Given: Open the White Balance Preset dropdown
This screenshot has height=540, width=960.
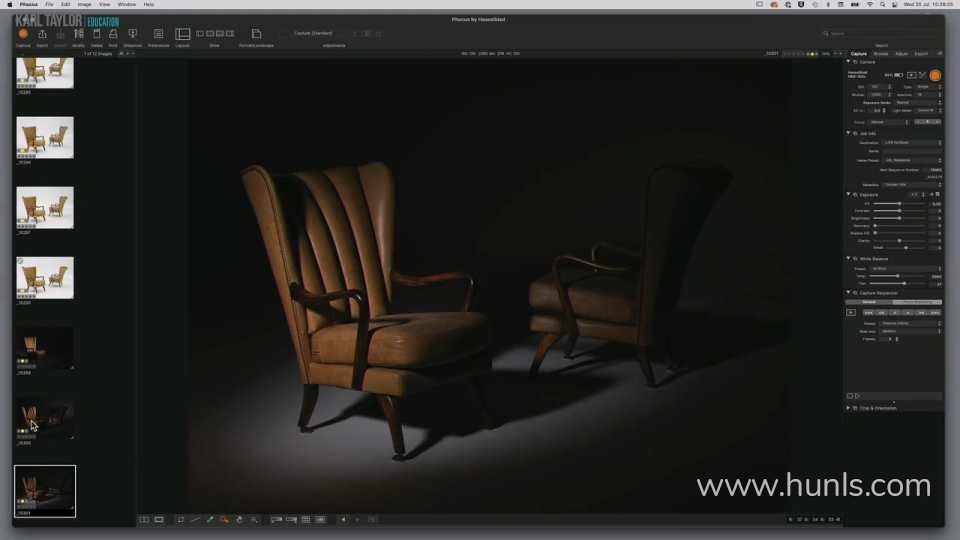Looking at the screenshot, I should tap(905, 268).
